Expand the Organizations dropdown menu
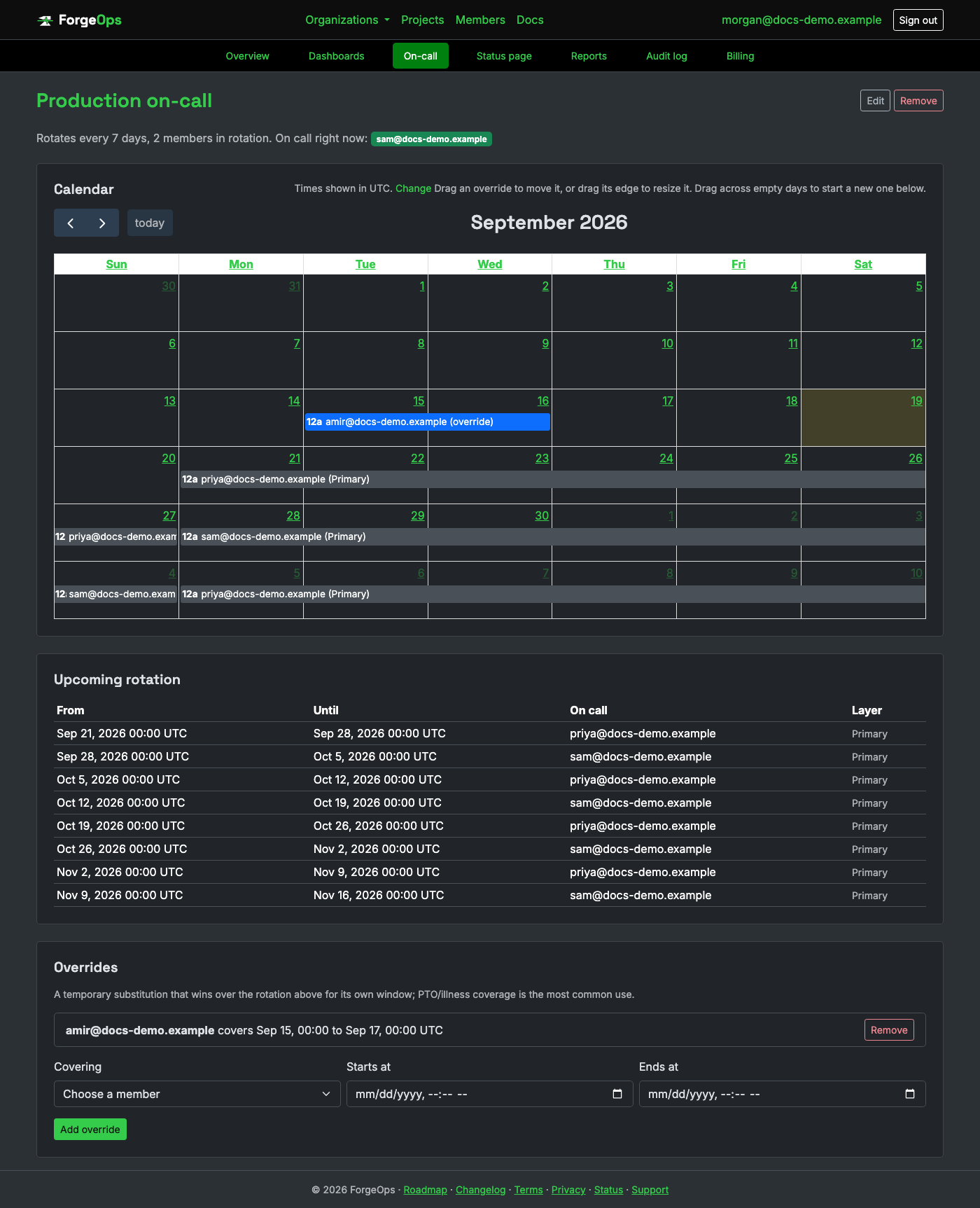Viewport: 980px width, 1208px height. [x=347, y=20]
